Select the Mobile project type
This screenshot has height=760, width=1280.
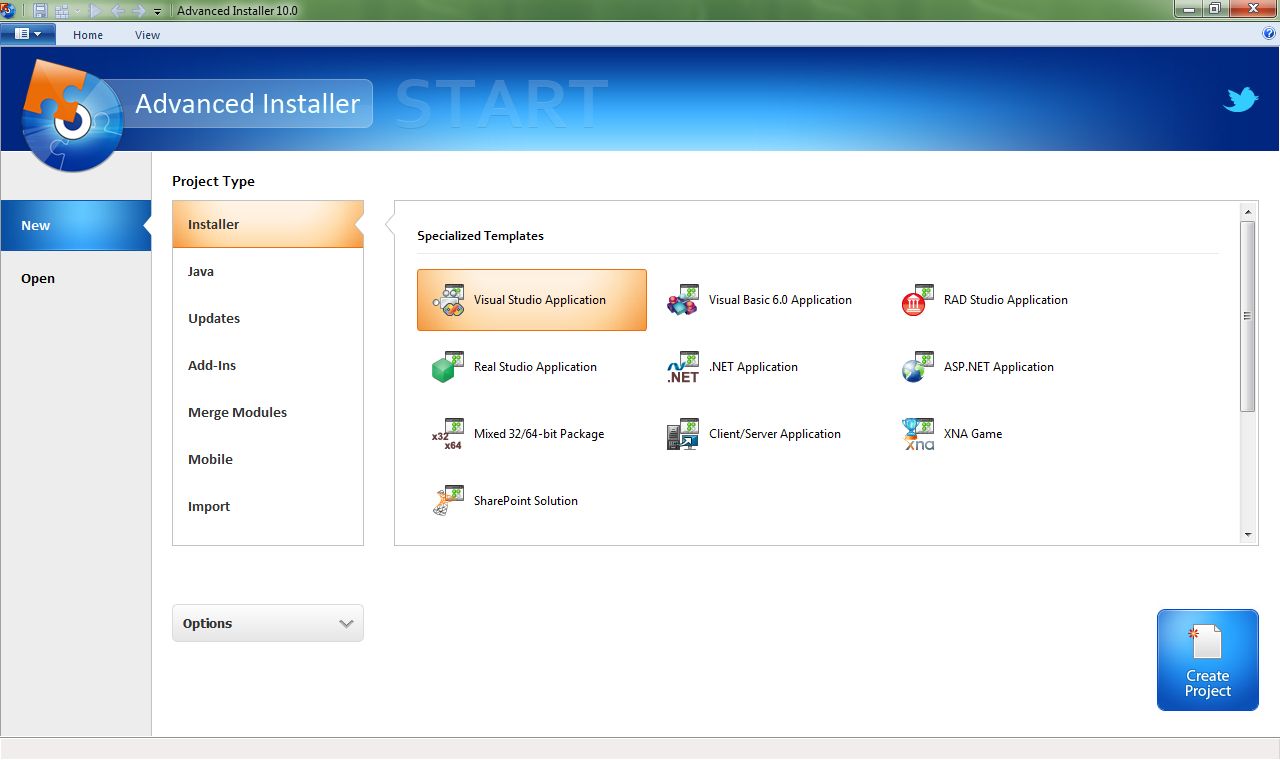pyautogui.click(x=268, y=459)
